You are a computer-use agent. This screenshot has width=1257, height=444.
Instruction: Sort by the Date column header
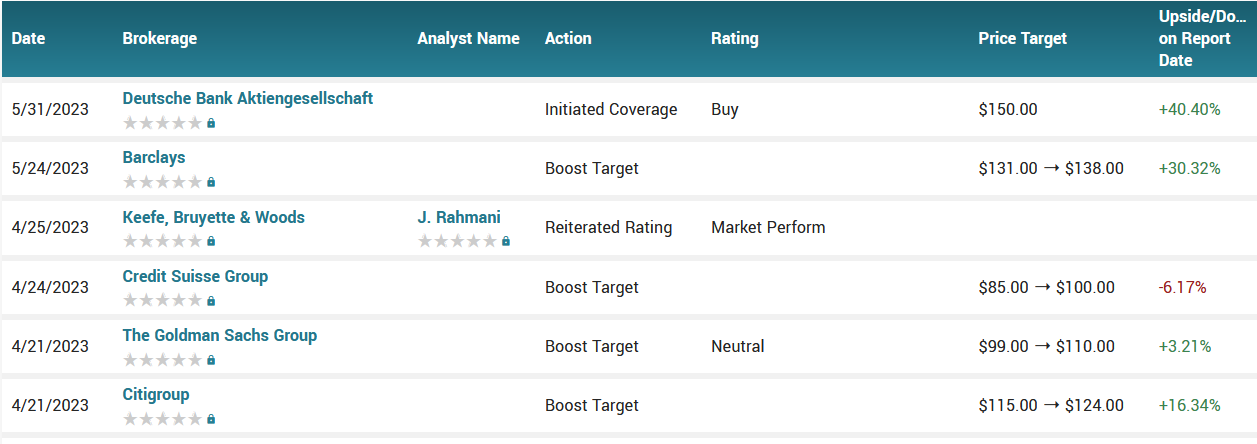coord(29,39)
